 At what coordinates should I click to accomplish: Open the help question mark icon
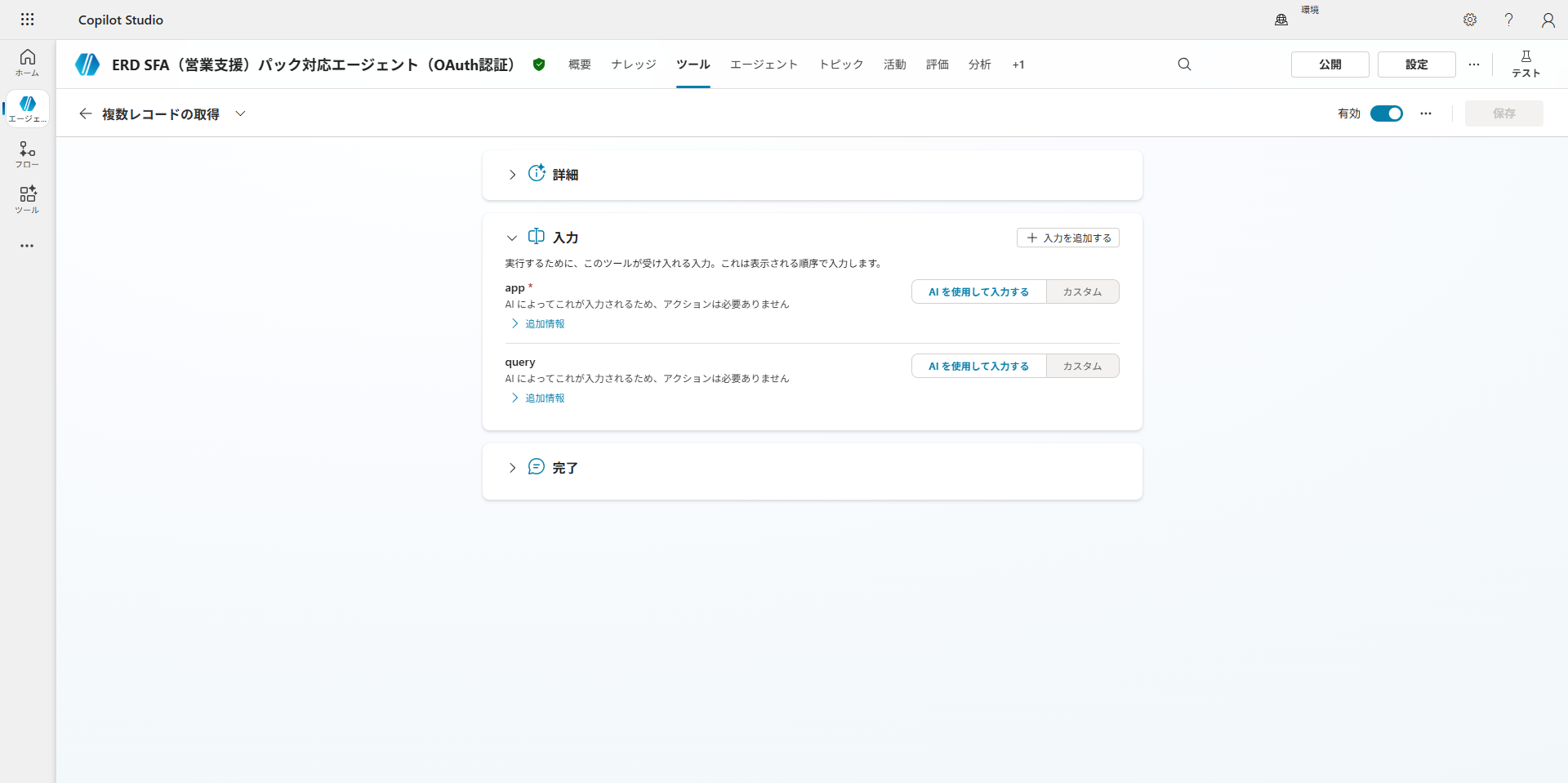pyautogui.click(x=1509, y=20)
